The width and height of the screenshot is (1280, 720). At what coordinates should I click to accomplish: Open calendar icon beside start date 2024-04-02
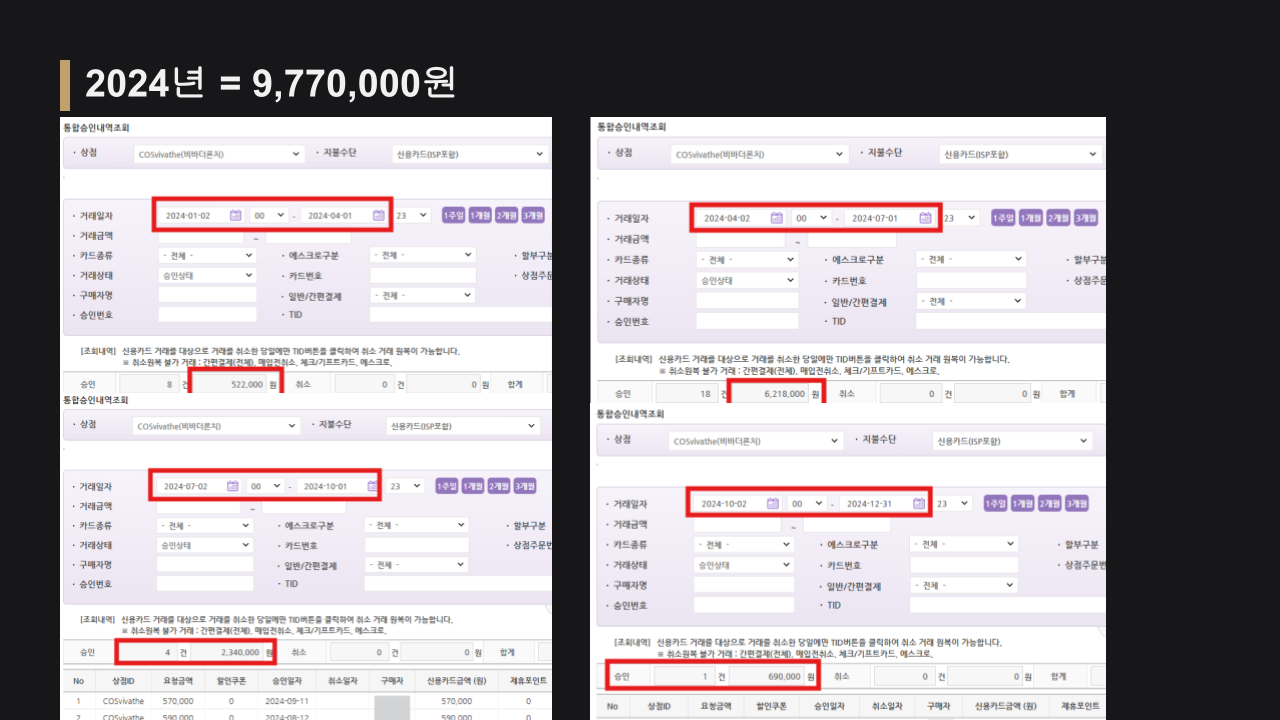tap(775, 218)
